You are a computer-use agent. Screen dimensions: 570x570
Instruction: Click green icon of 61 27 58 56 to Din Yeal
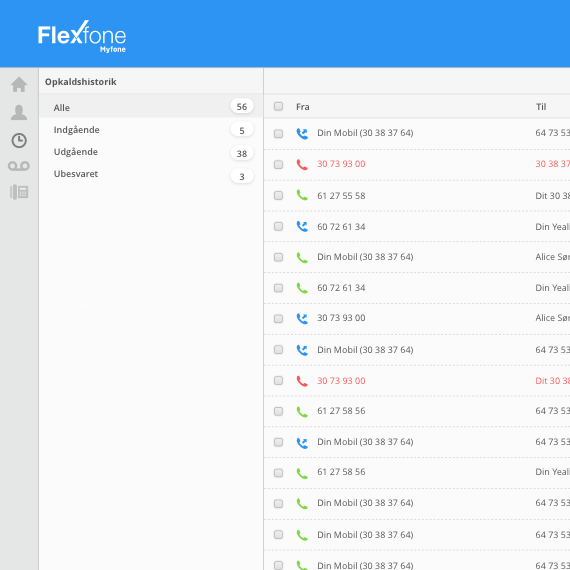[302, 473]
